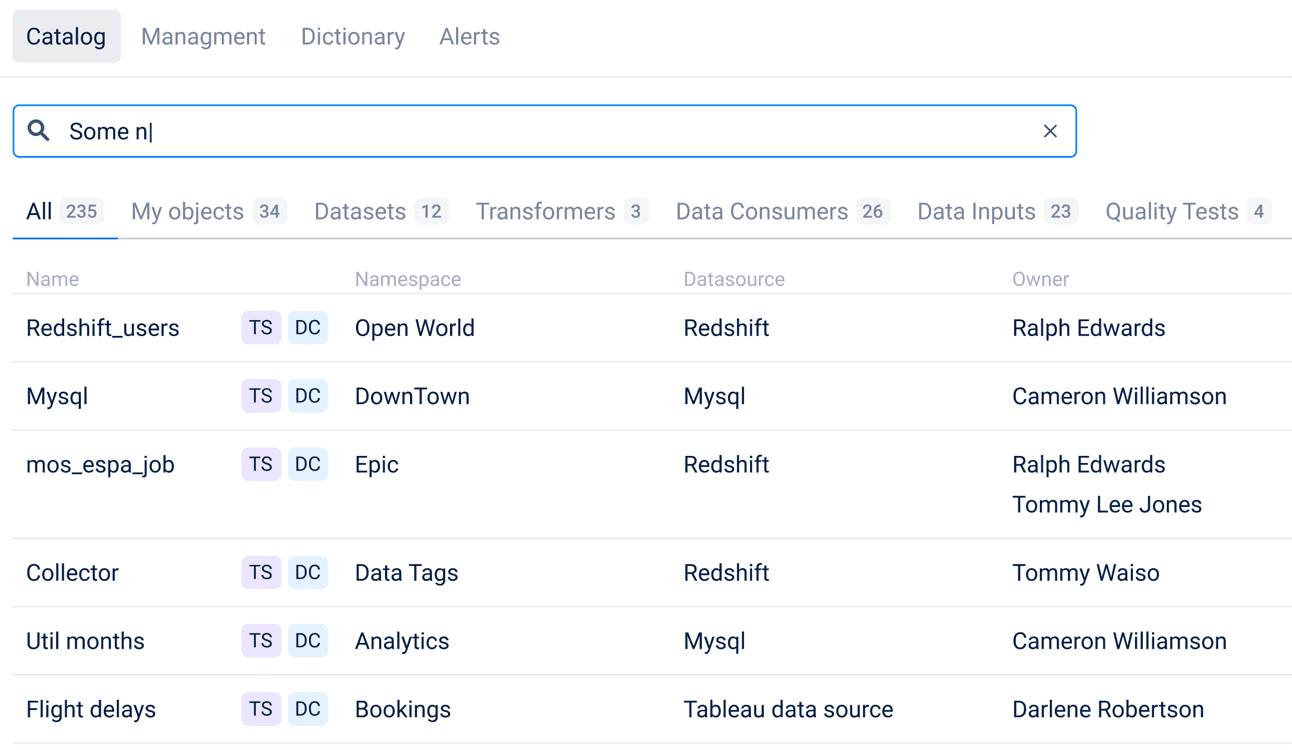Clear the search field with X
This screenshot has width=1292, height=750.
[x=1049, y=131]
